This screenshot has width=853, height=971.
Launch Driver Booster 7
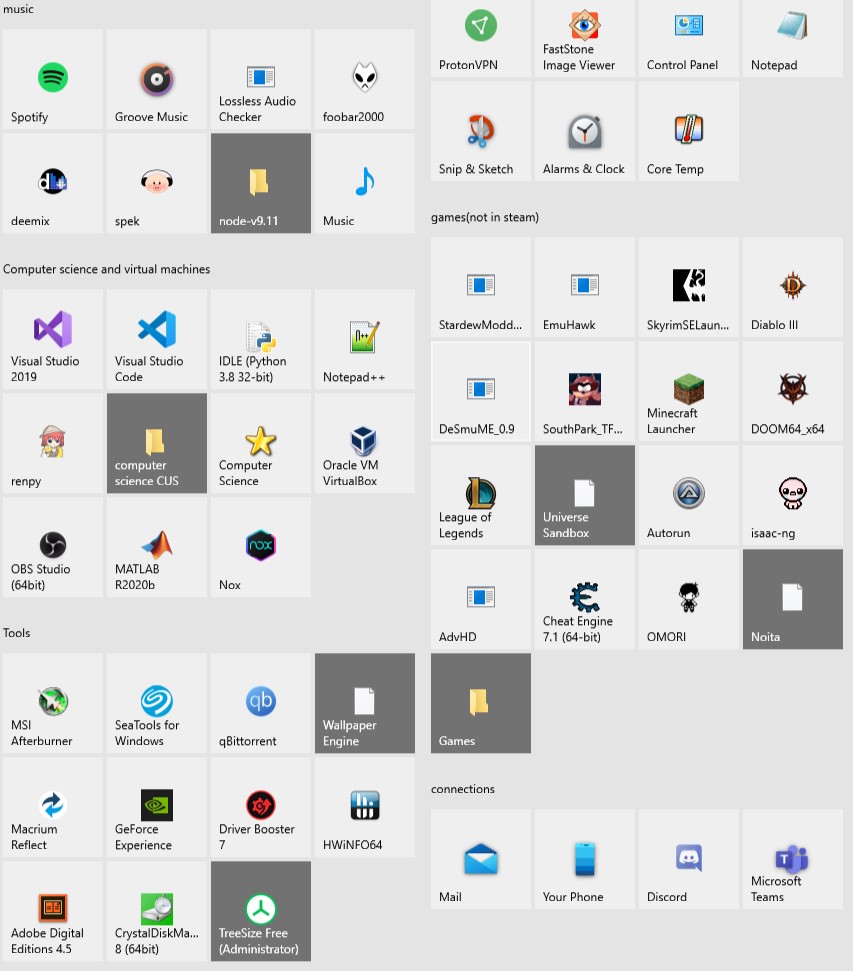[x=261, y=808]
